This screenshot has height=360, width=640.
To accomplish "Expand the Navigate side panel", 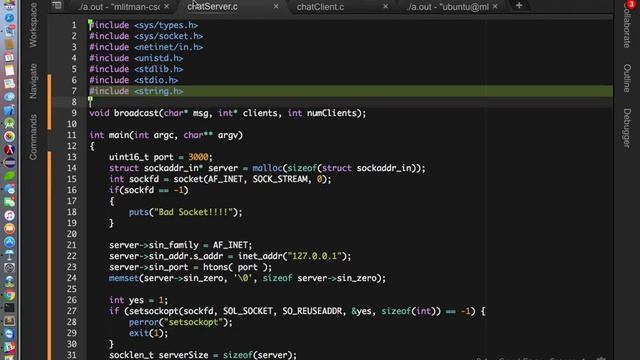I will click(x=33, y=81).
